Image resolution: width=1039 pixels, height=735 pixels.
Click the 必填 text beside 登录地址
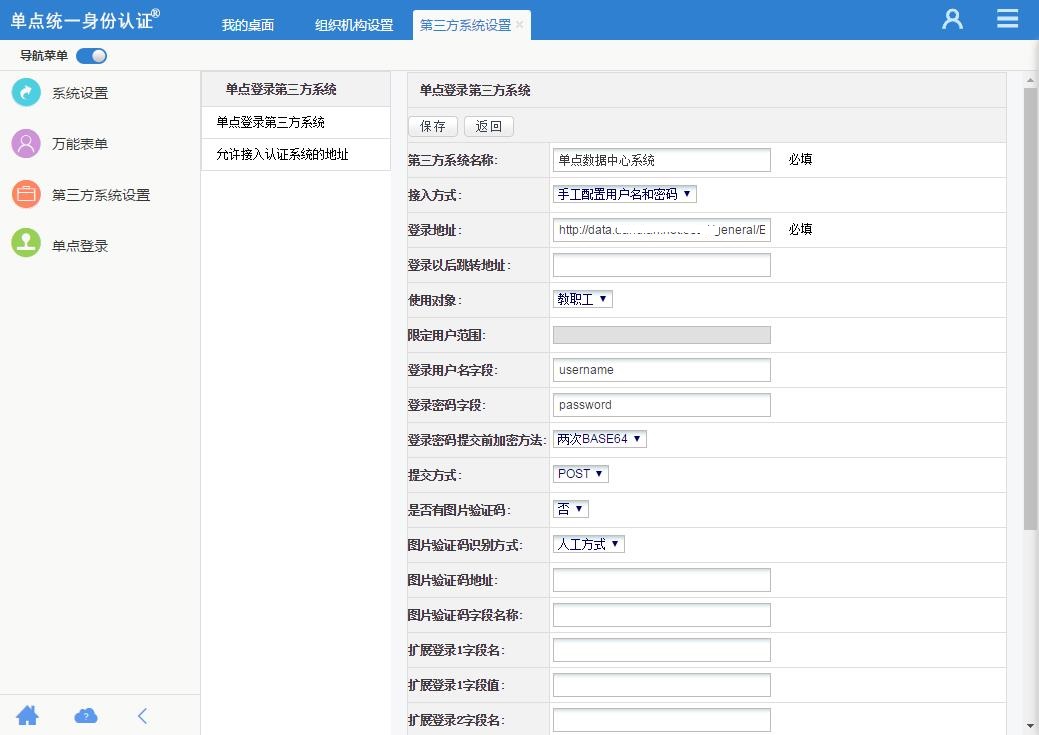(800, 229)
